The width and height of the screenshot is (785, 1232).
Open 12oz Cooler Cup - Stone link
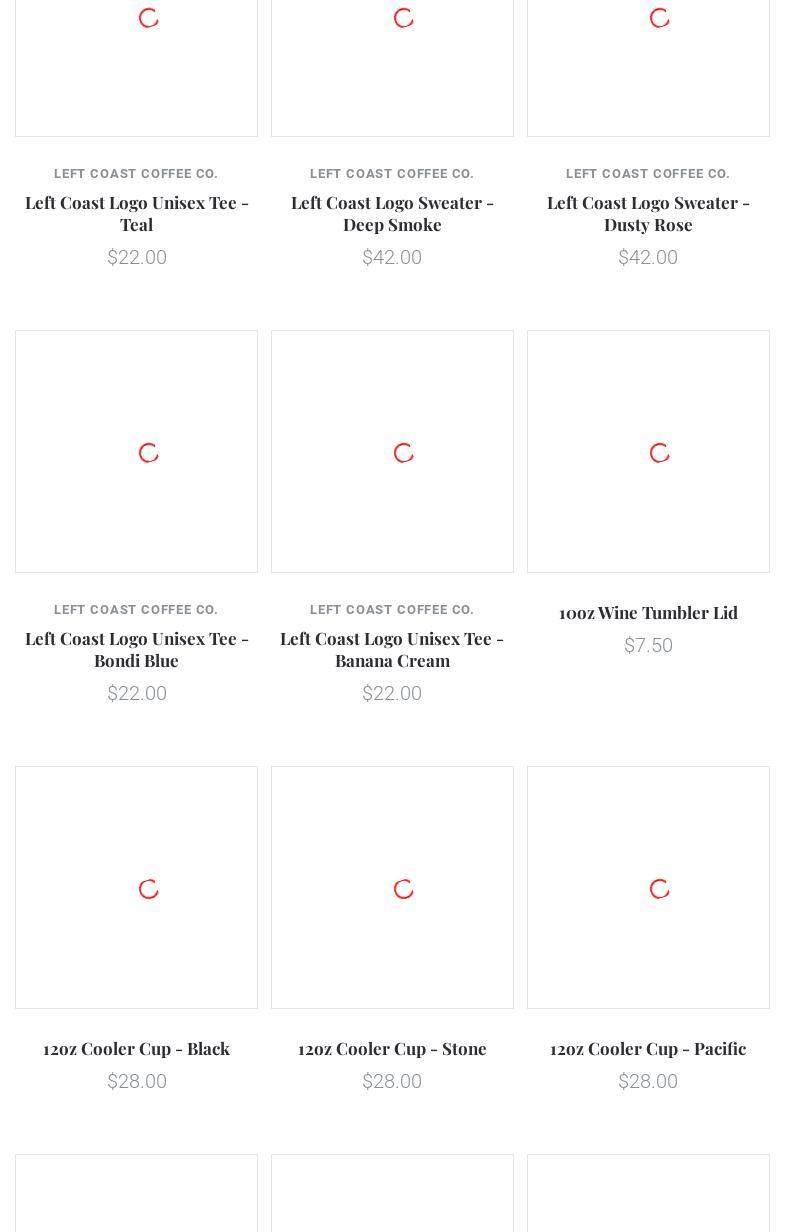[392, 1048]
